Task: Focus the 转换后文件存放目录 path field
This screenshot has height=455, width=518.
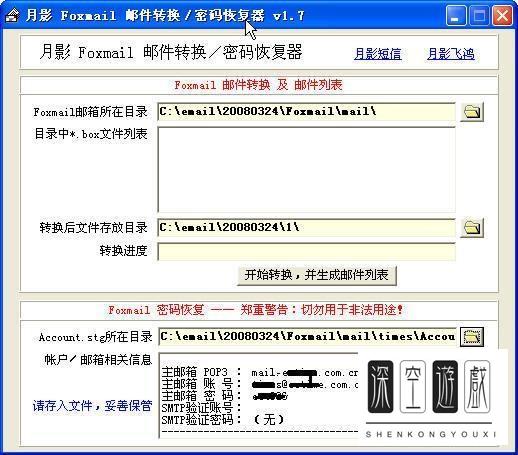Action: (x=306, y=228)
